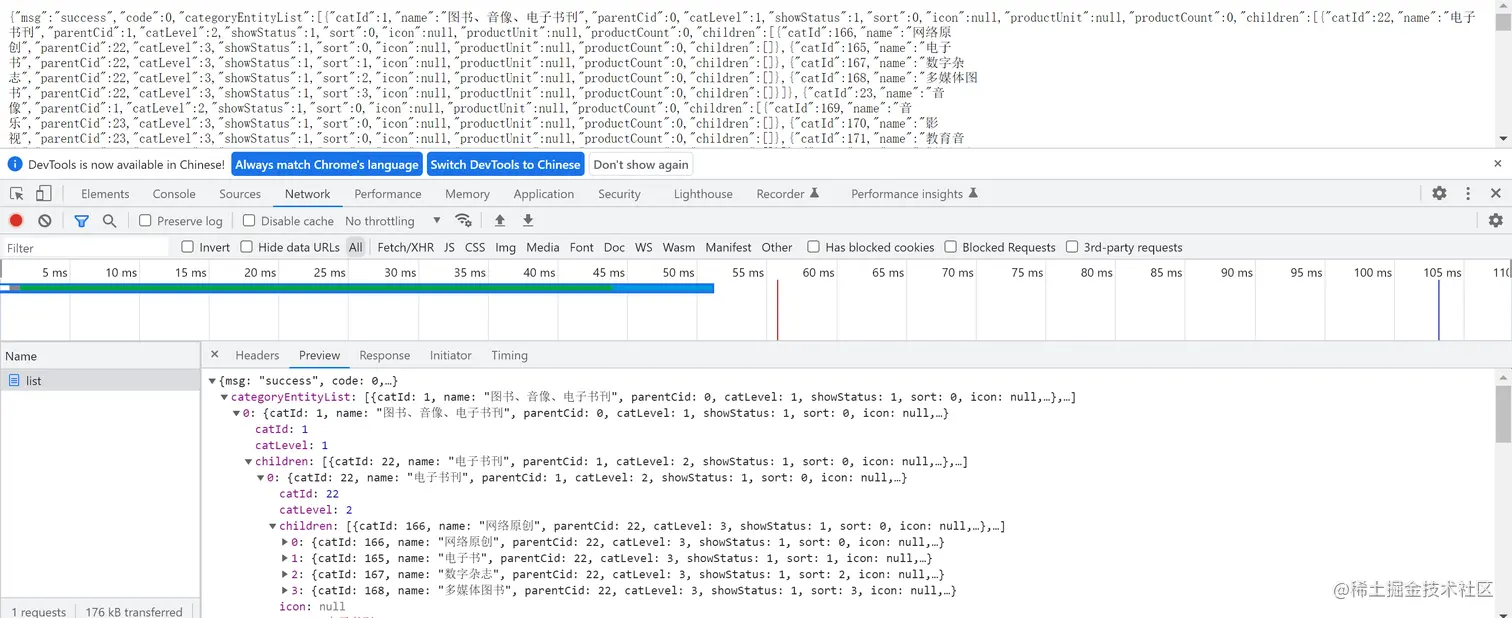Toggle the network filter funnel icon
The height and width of the screenshot is (618, 1512).
point(82,221)
